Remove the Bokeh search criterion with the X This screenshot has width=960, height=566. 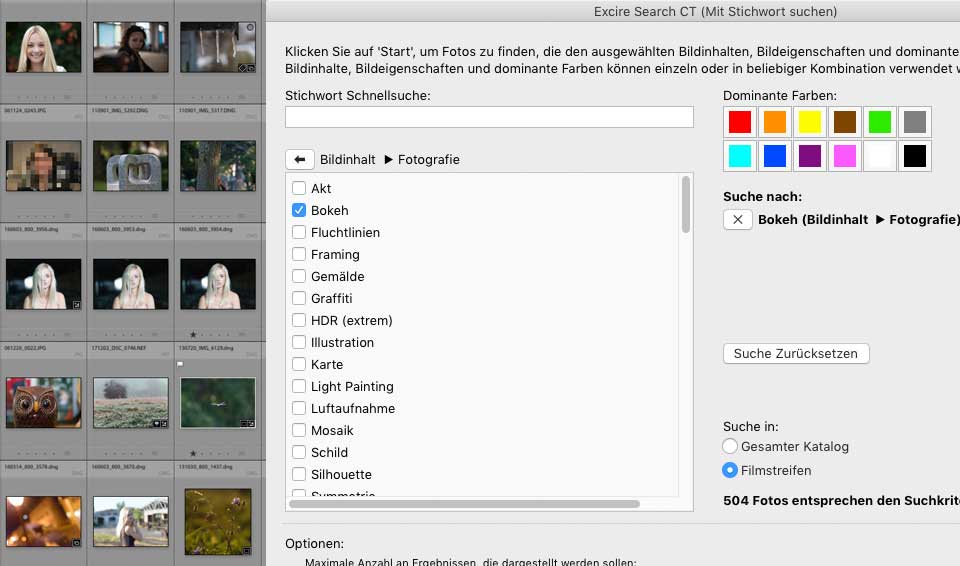(738, 219)
